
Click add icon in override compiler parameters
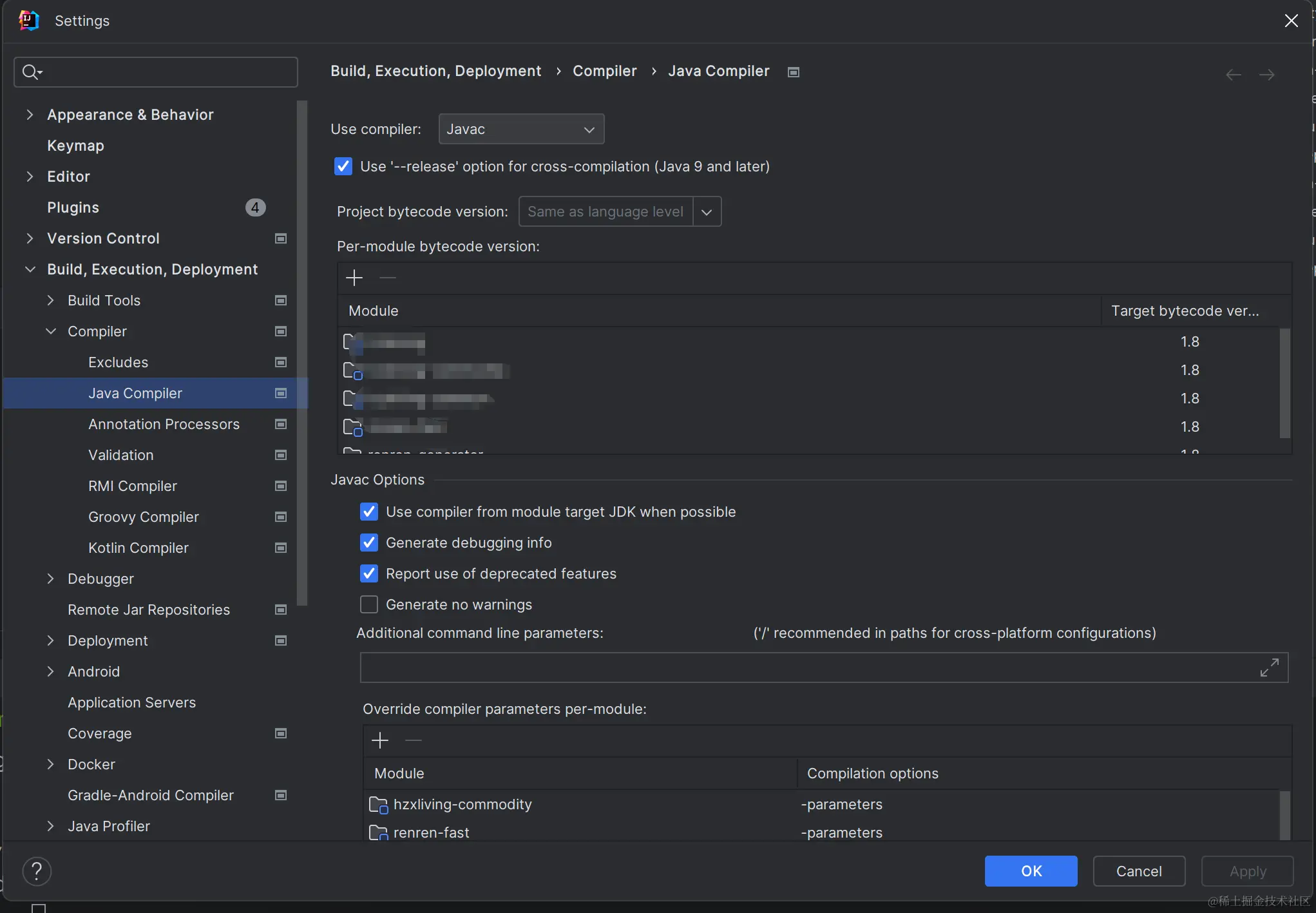coord(380,740)
